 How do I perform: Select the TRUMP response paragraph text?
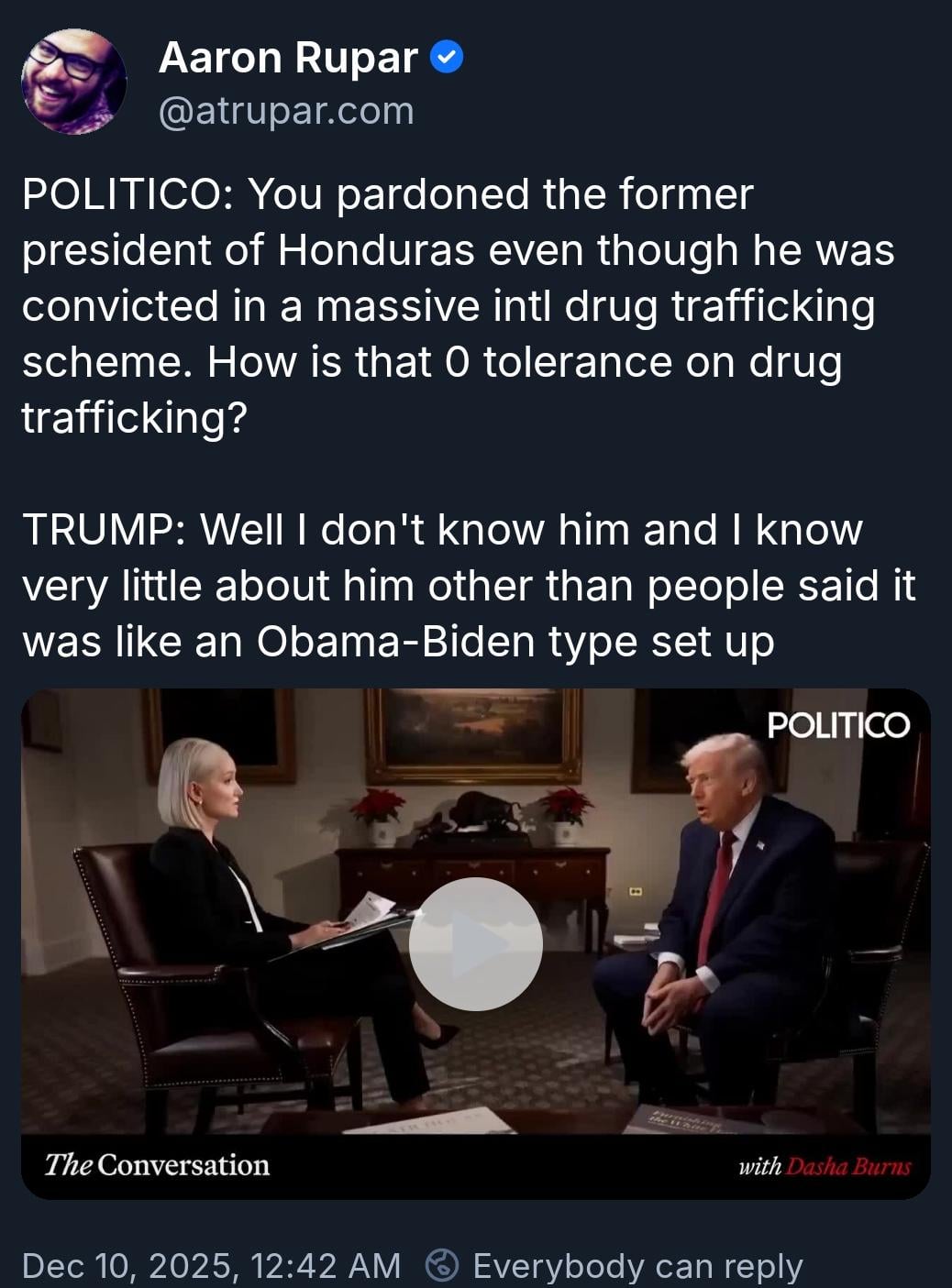pos(469,585)
